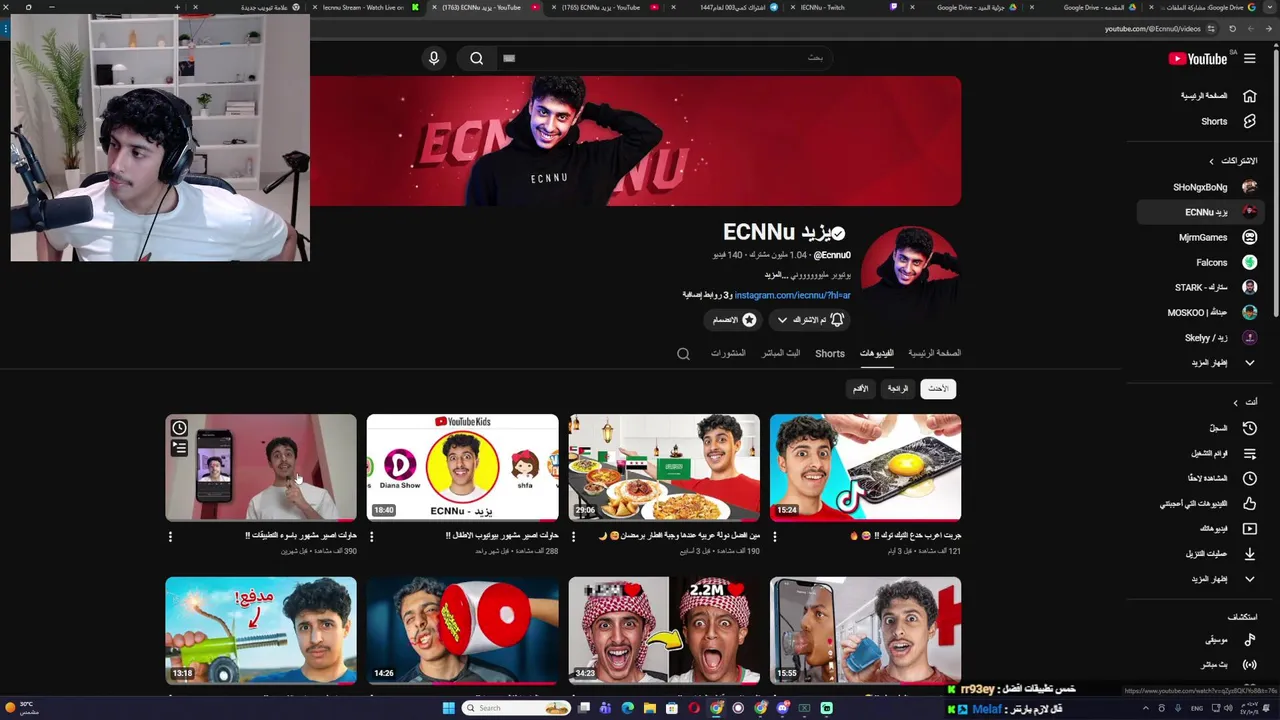The width and height of the screenshot is (1280, 720).
Task: Open the TikTok tricks video thumbnail (15:24)
Action: (x=865, y=467)
